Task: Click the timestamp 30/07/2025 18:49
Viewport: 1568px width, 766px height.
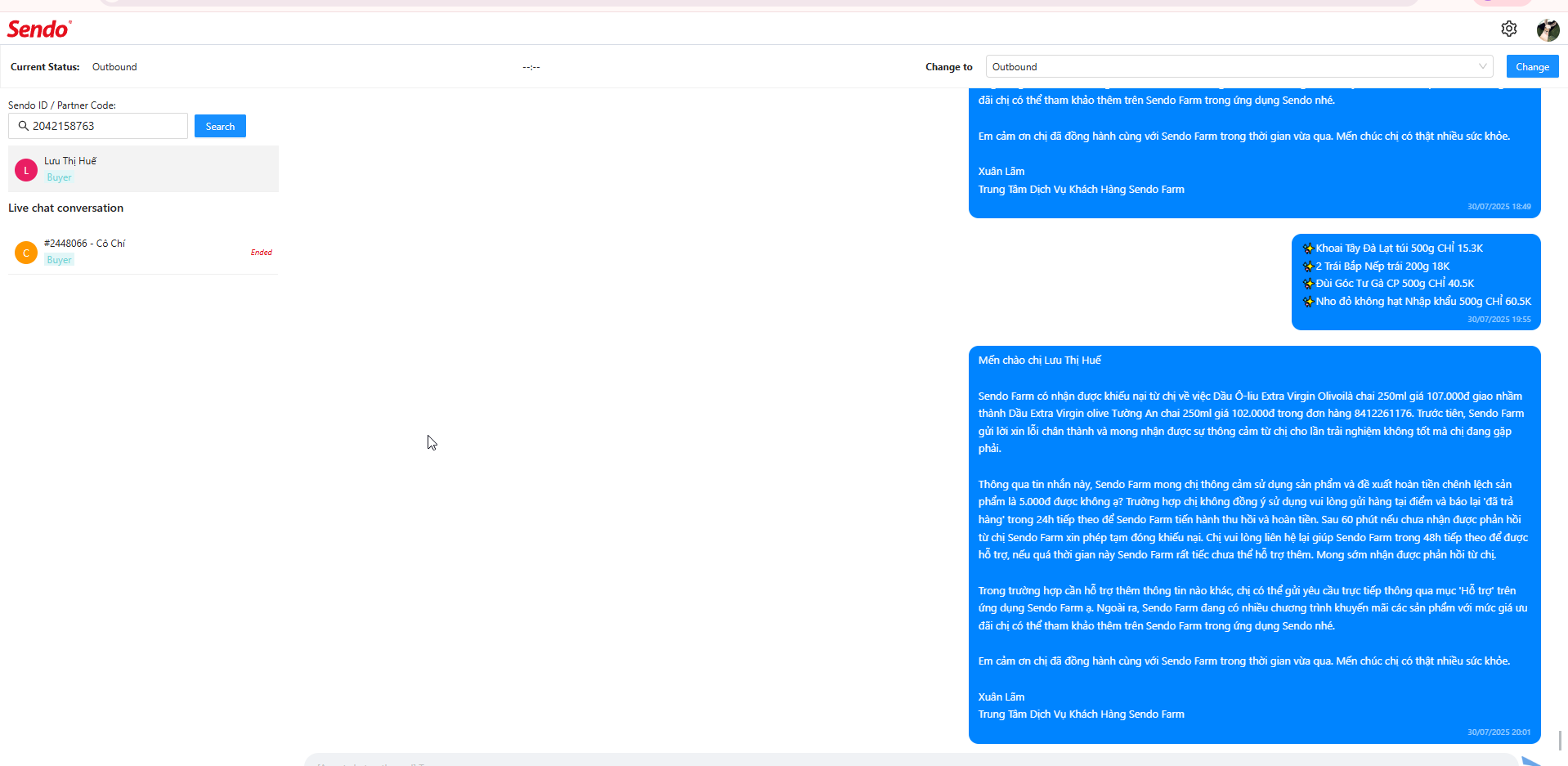Action: pyautogui.click(x=1499, y=207)
